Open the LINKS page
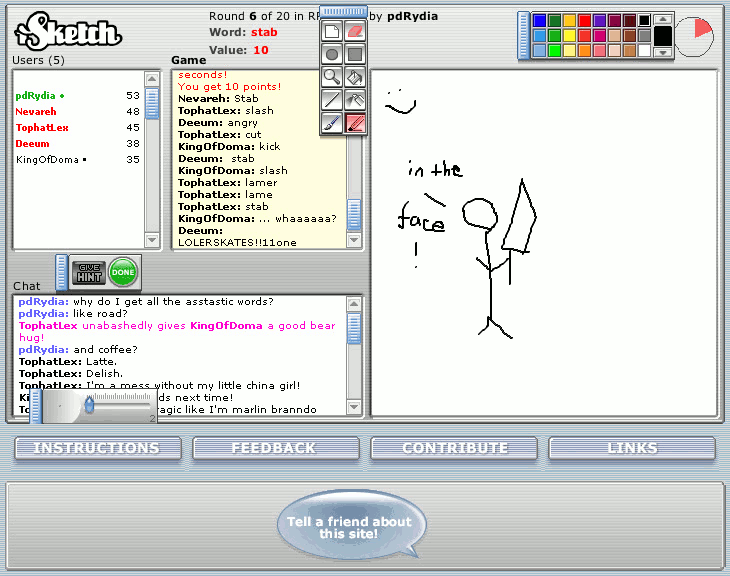730x576 pixels. tap(632, 448)
